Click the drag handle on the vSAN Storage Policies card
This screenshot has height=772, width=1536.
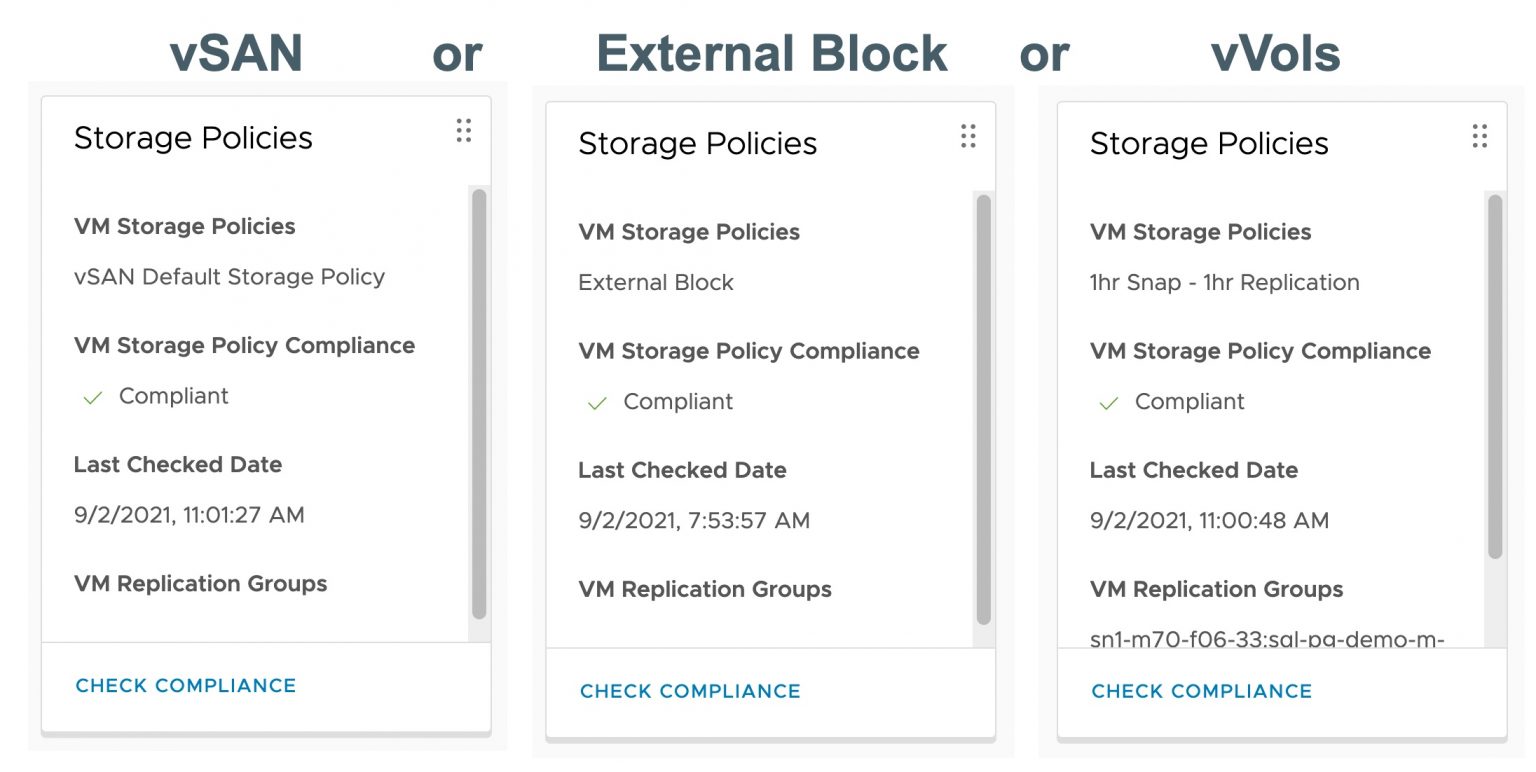click(463, 131)
